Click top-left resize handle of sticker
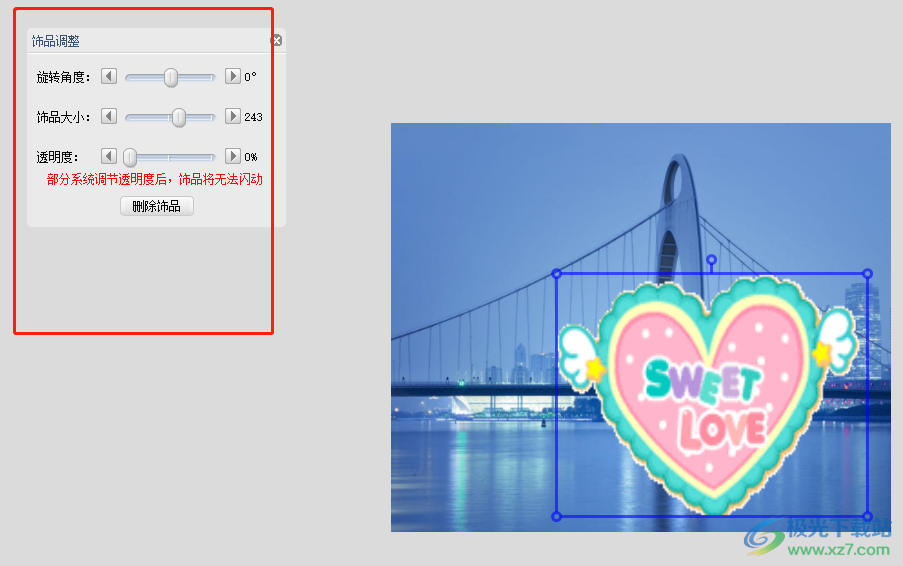Screen dimensions: 903x566 pos(556,273)
